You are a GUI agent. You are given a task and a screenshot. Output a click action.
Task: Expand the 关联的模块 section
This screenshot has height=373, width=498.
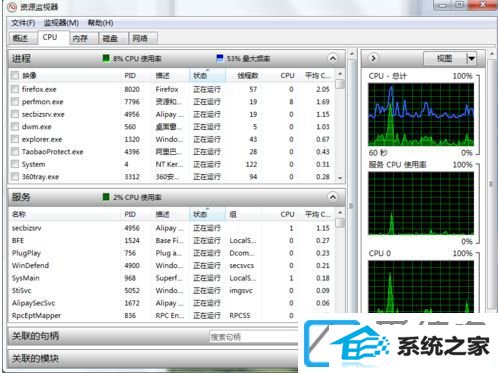[x=153, y=358]
